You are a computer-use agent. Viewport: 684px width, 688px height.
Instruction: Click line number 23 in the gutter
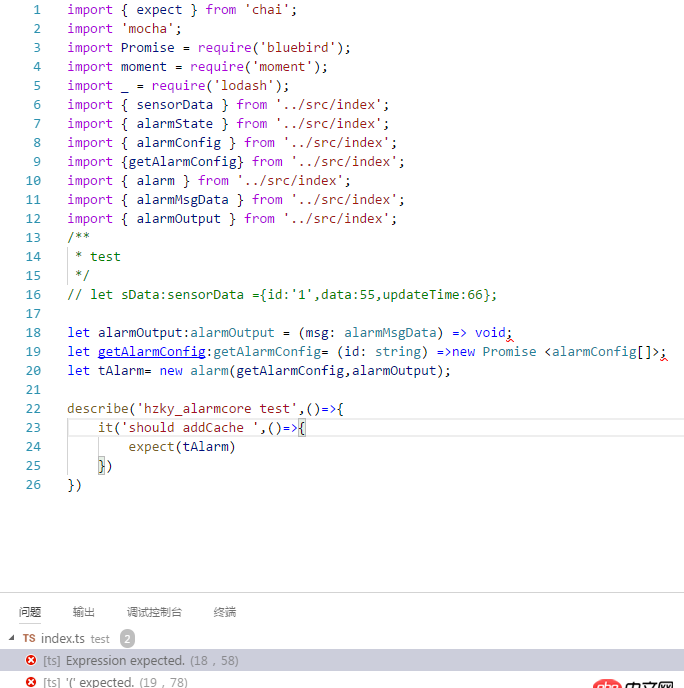pos(33,427)
